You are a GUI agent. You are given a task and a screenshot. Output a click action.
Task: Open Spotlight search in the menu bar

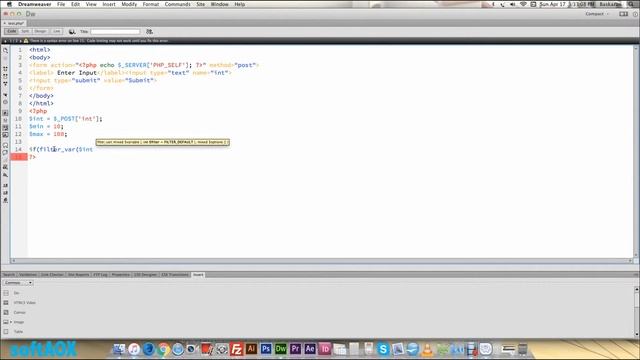pyautogui.click(x=631, y=4)
